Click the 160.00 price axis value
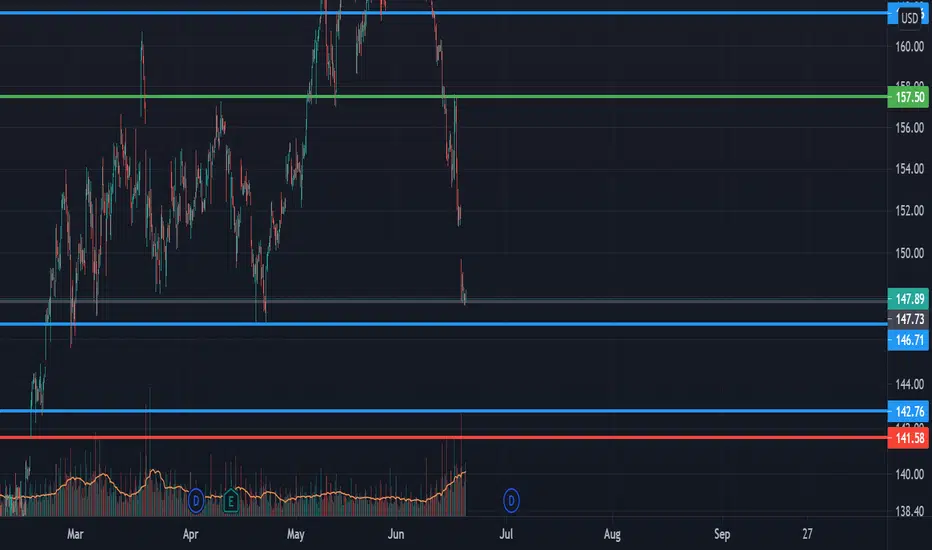The width and height of the screenshot is (932, 550). coord(909,46)
